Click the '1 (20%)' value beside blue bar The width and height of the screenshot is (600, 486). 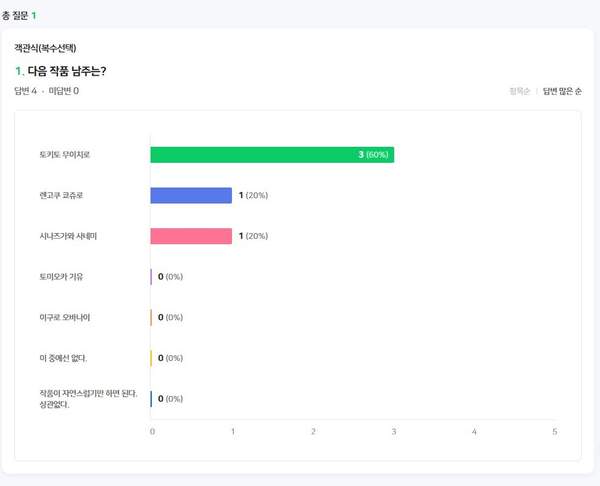click(254, 195)
